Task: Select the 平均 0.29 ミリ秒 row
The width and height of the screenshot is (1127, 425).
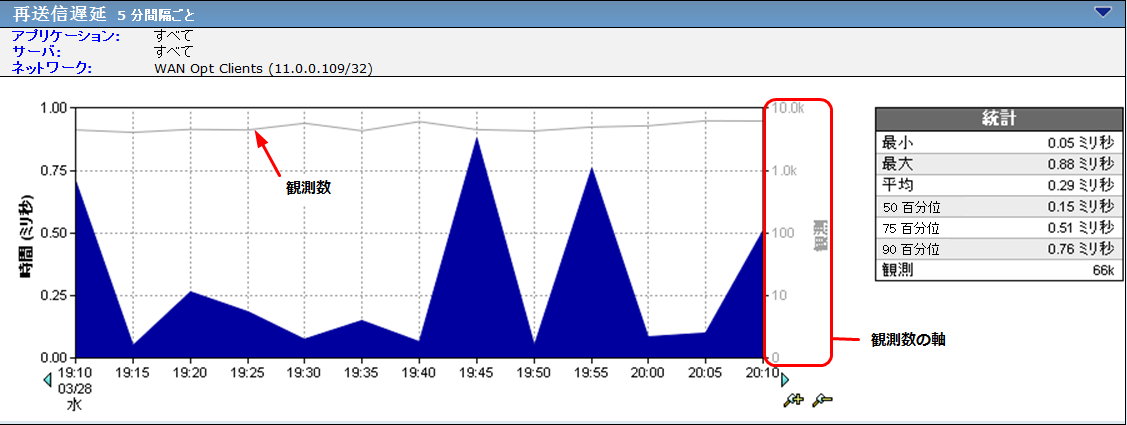Action: coord(999,185)
